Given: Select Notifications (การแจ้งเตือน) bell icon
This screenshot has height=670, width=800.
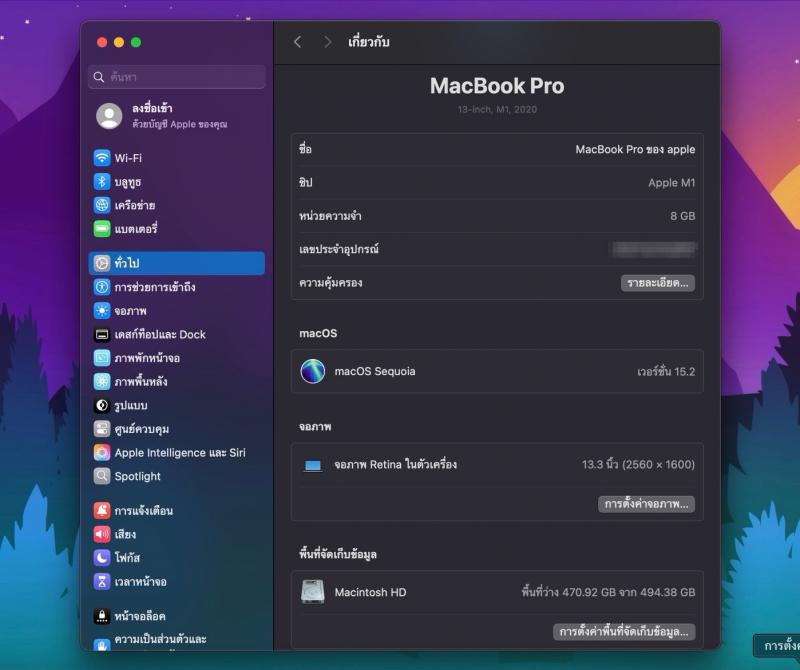Looking at the screenshot, I should click(x=102, y=510).
